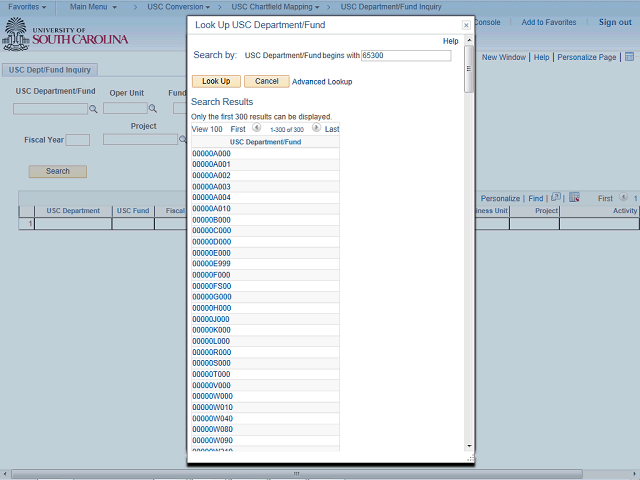
Task: Open Oper Unit lookup magnifier icon
Action: coord(153,109)
